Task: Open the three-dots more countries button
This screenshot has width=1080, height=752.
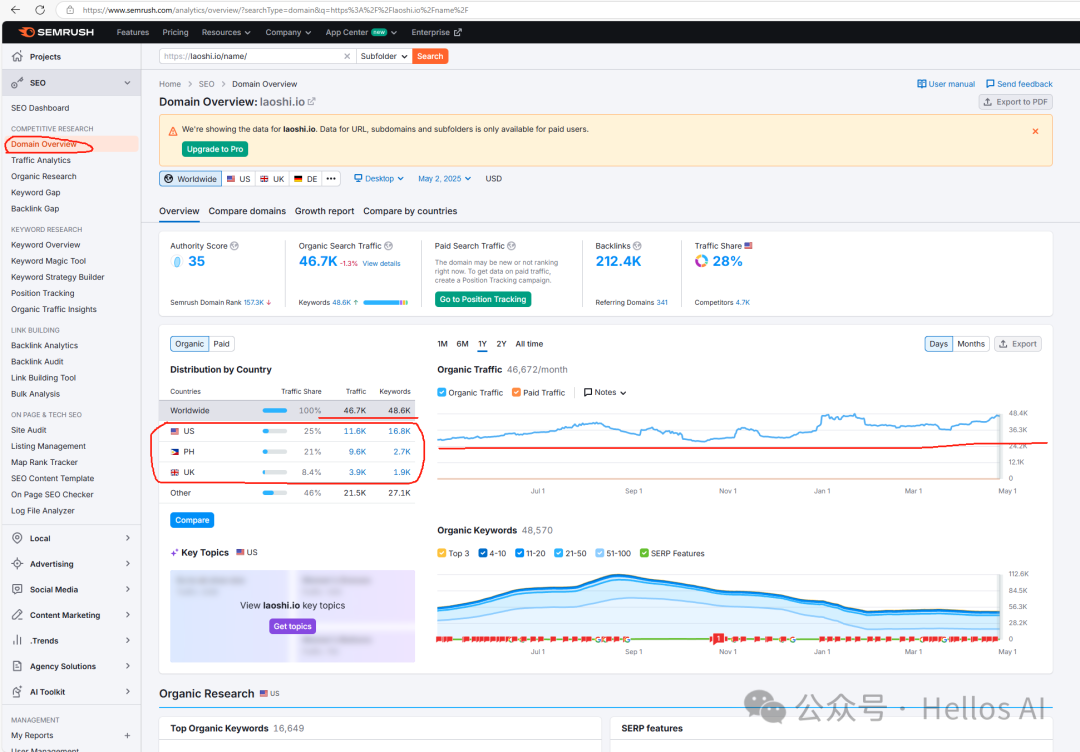Action: [x=331, y=179]
